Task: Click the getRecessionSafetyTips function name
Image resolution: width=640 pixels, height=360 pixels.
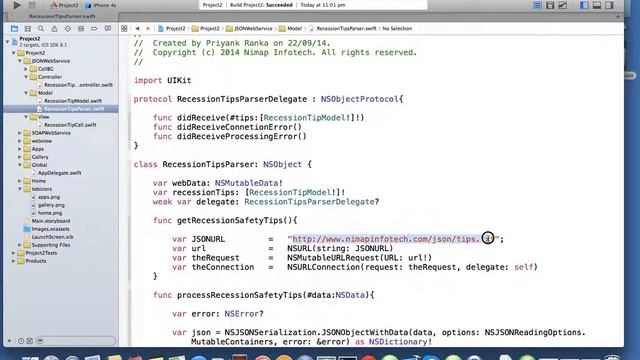Action: [230, 220]
